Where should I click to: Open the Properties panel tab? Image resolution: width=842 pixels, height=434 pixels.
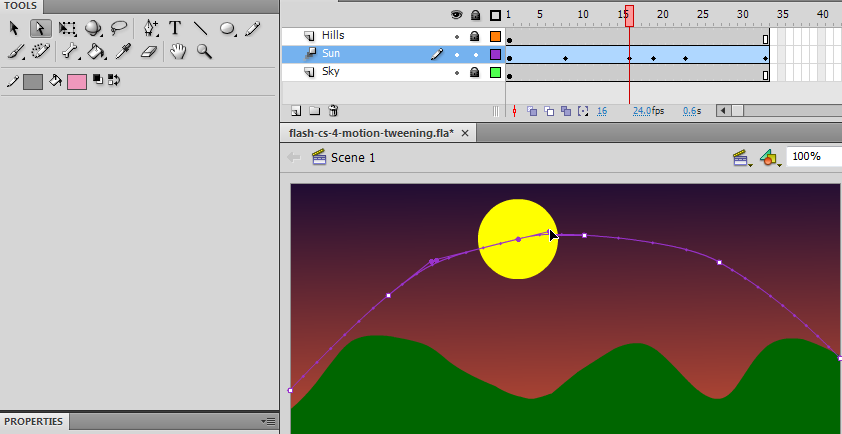click(x=34, y=422)
